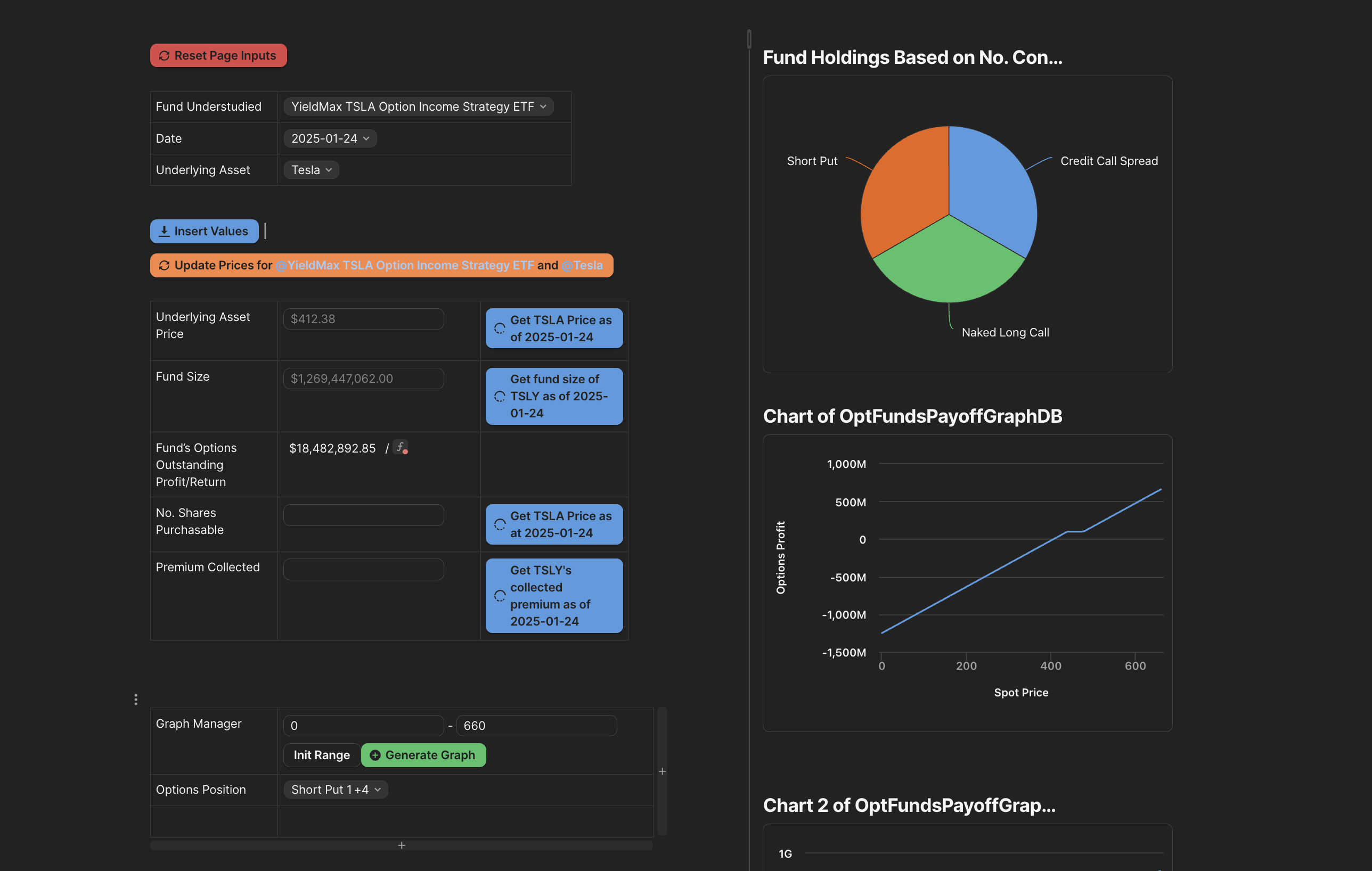Image resolution: width=1372 pixels, height=871 pixels.
Task: Click the Reset Page Inputs button
Action: coord(218,55)
